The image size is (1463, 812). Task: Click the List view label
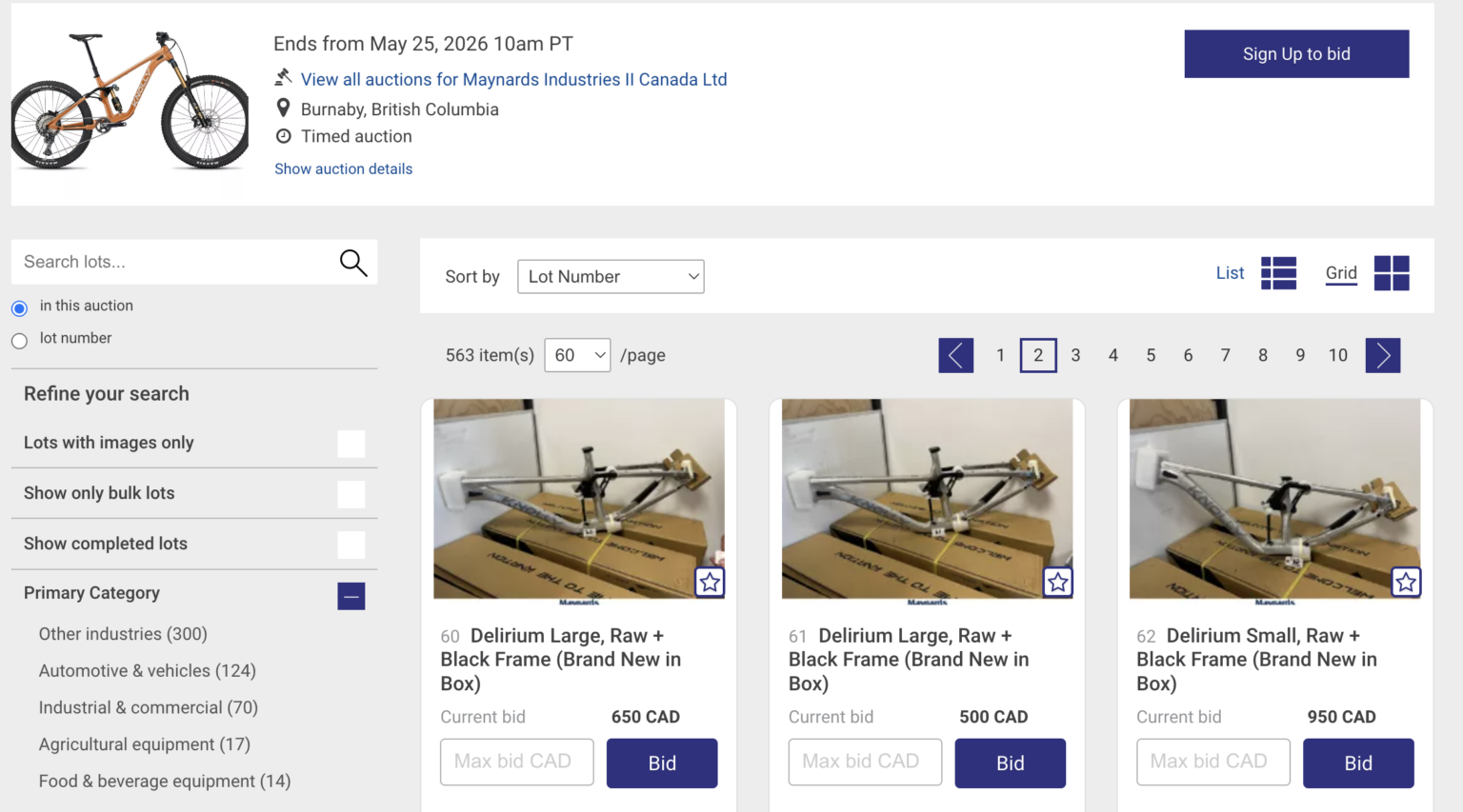(1230, 273)
